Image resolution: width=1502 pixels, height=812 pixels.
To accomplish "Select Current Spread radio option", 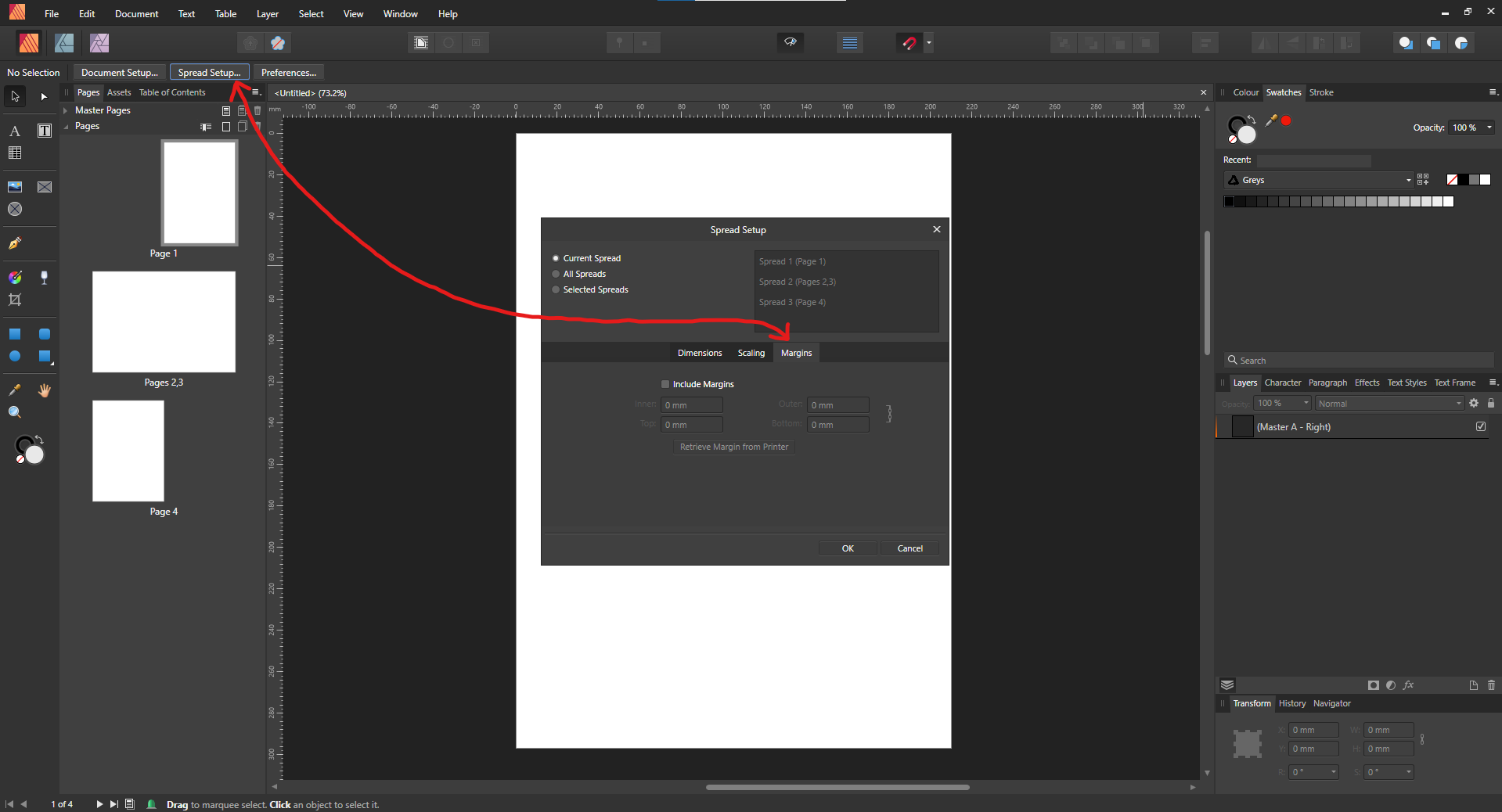I will coord(556,258).
